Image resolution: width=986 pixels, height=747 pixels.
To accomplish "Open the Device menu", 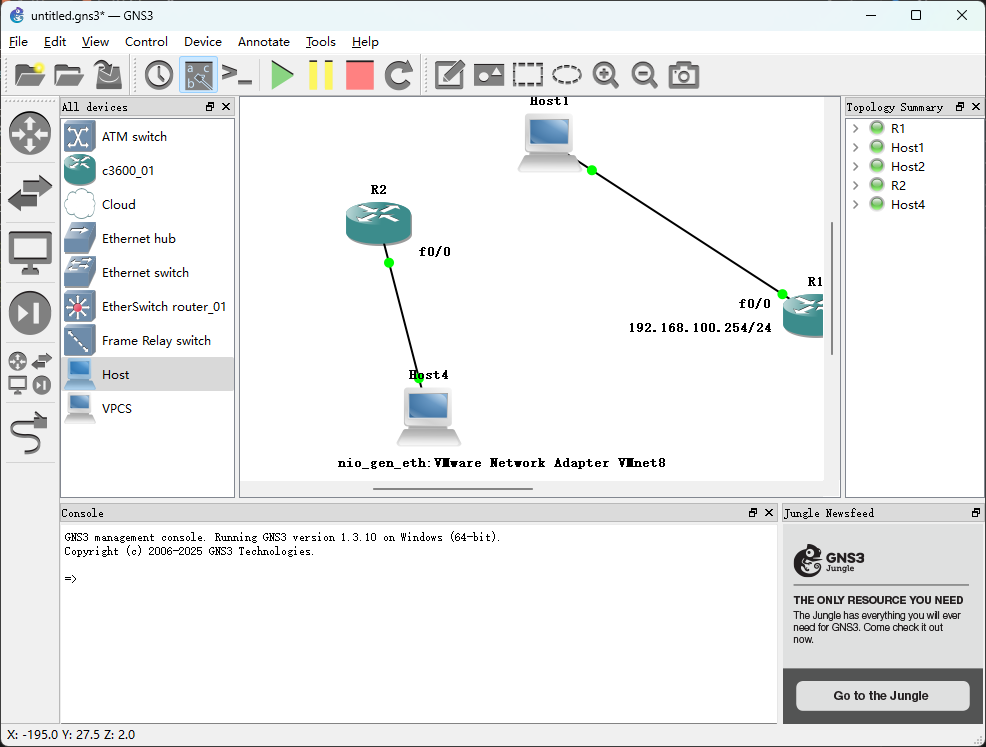I will click(x=202, y=42).
